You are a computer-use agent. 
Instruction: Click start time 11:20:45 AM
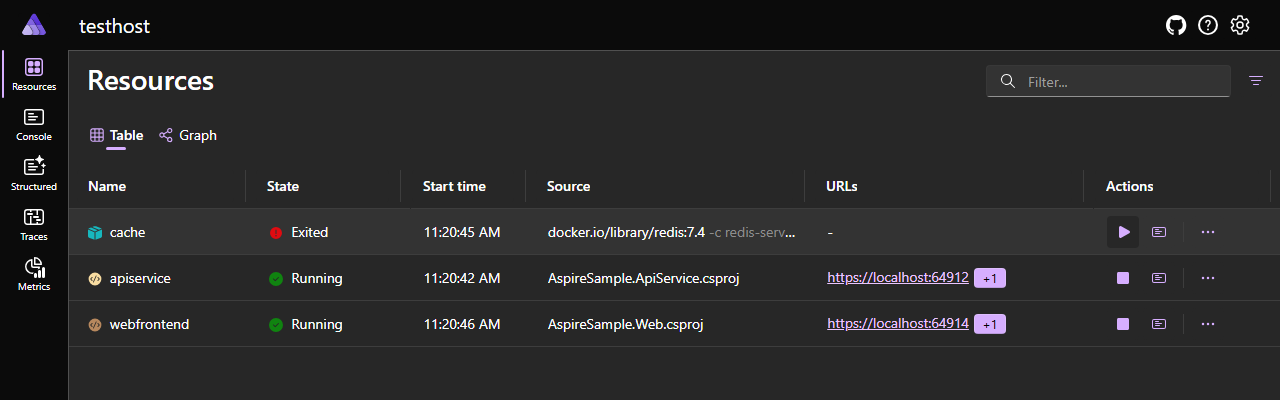point(462,232)
